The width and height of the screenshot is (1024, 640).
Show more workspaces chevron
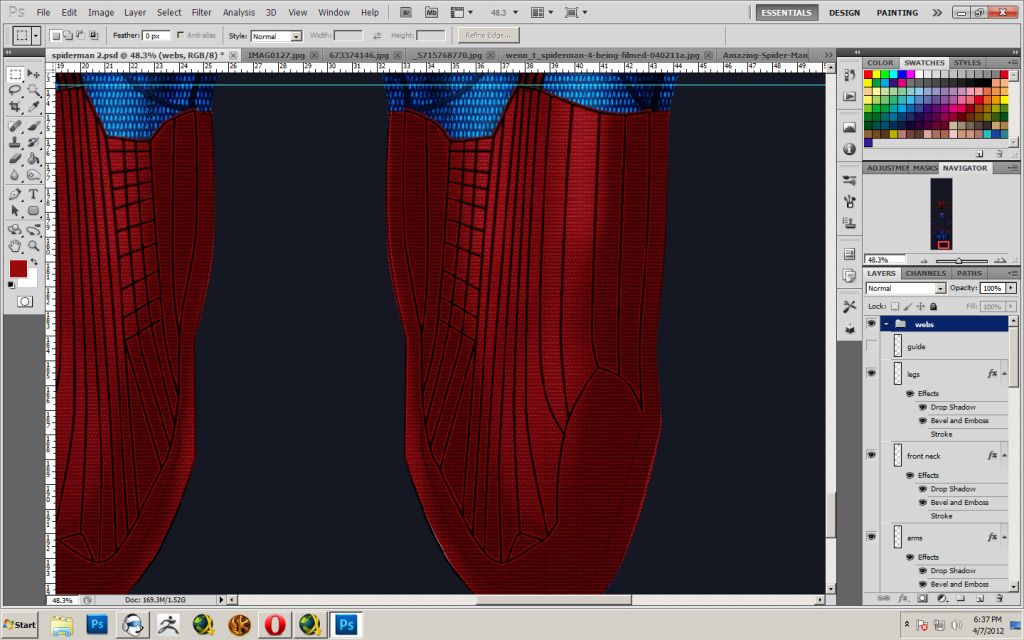point(937,12)
